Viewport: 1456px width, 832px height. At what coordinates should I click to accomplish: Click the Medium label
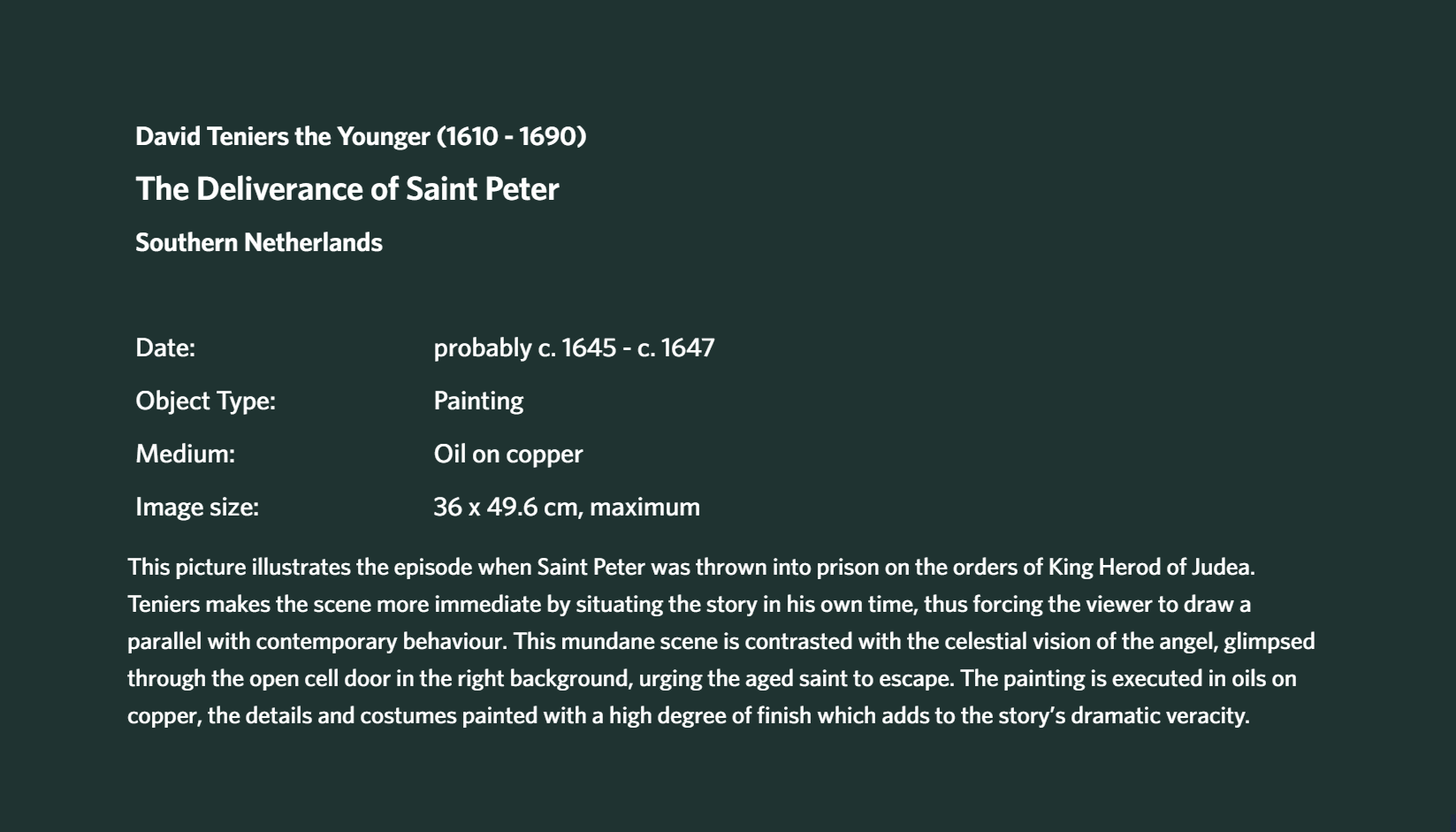point(185,454)
